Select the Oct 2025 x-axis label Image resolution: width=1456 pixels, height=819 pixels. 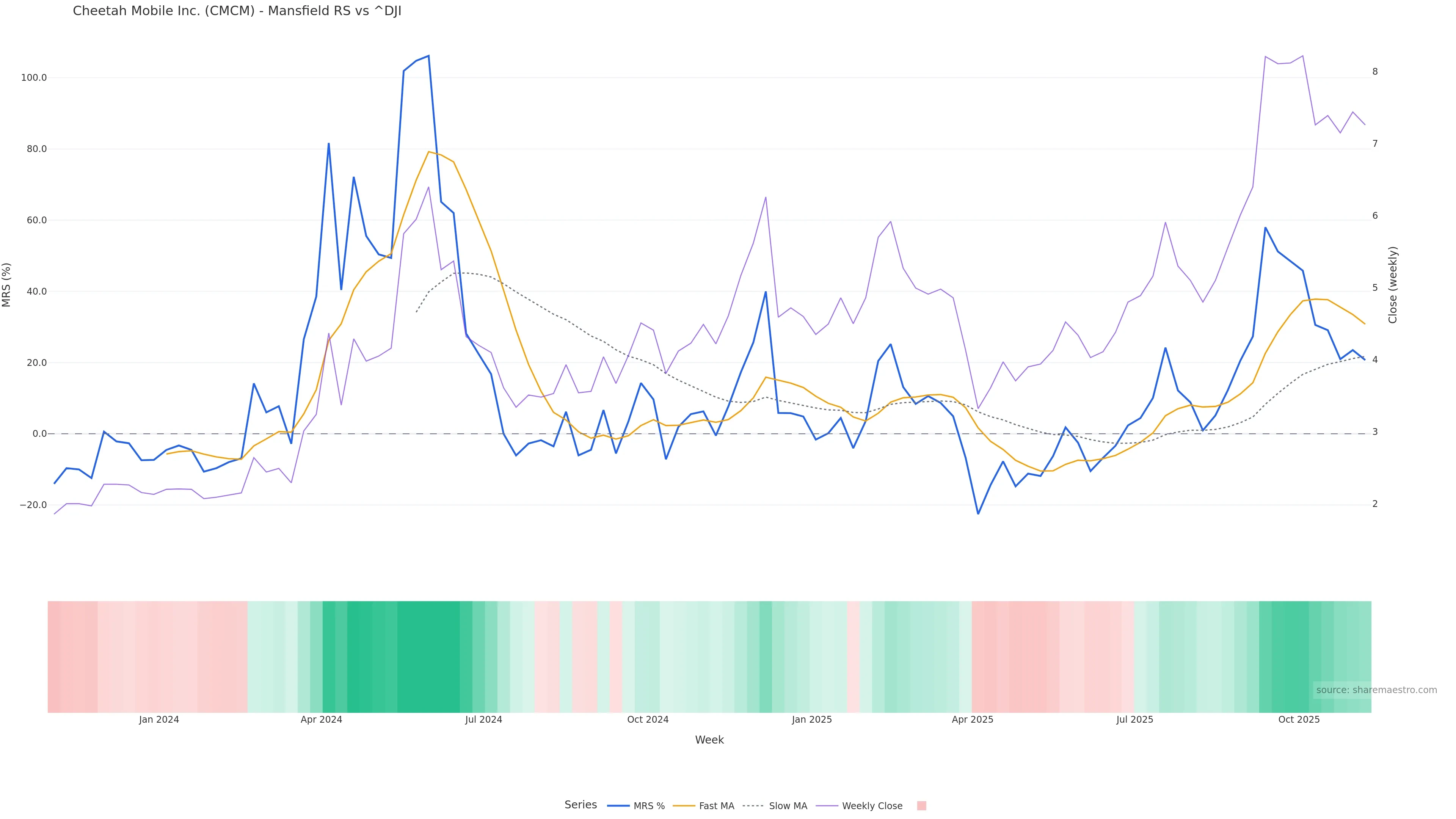(1299, 720)
